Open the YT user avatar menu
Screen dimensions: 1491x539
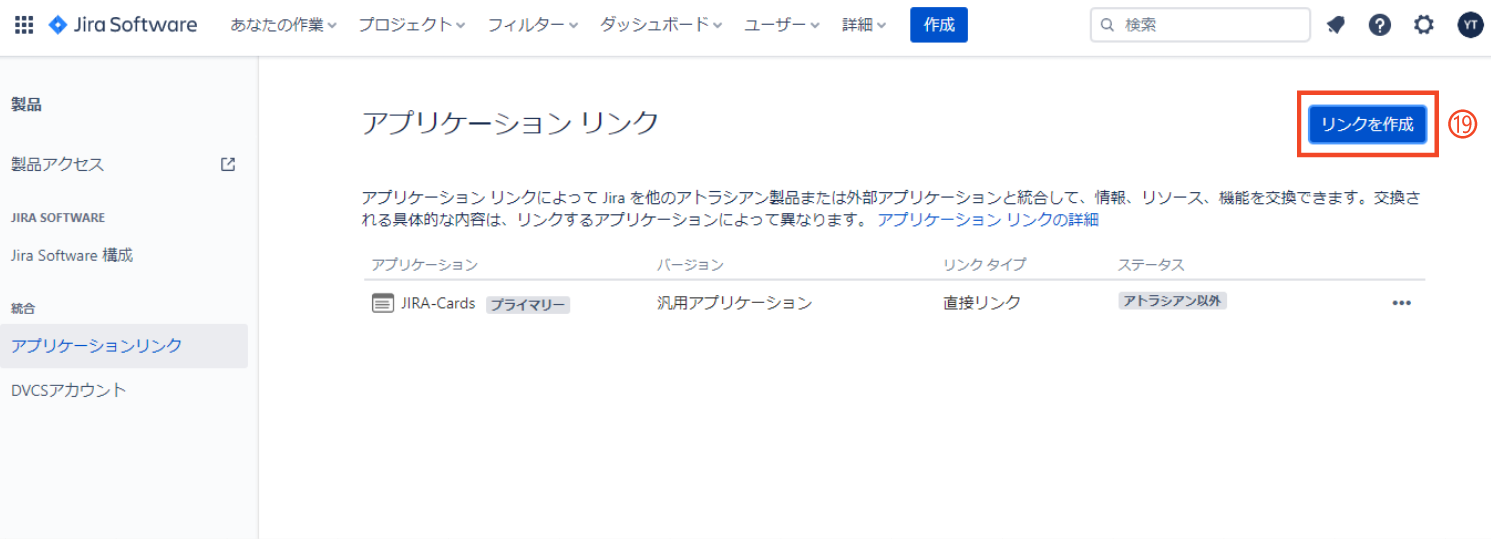click(1469, 25)
